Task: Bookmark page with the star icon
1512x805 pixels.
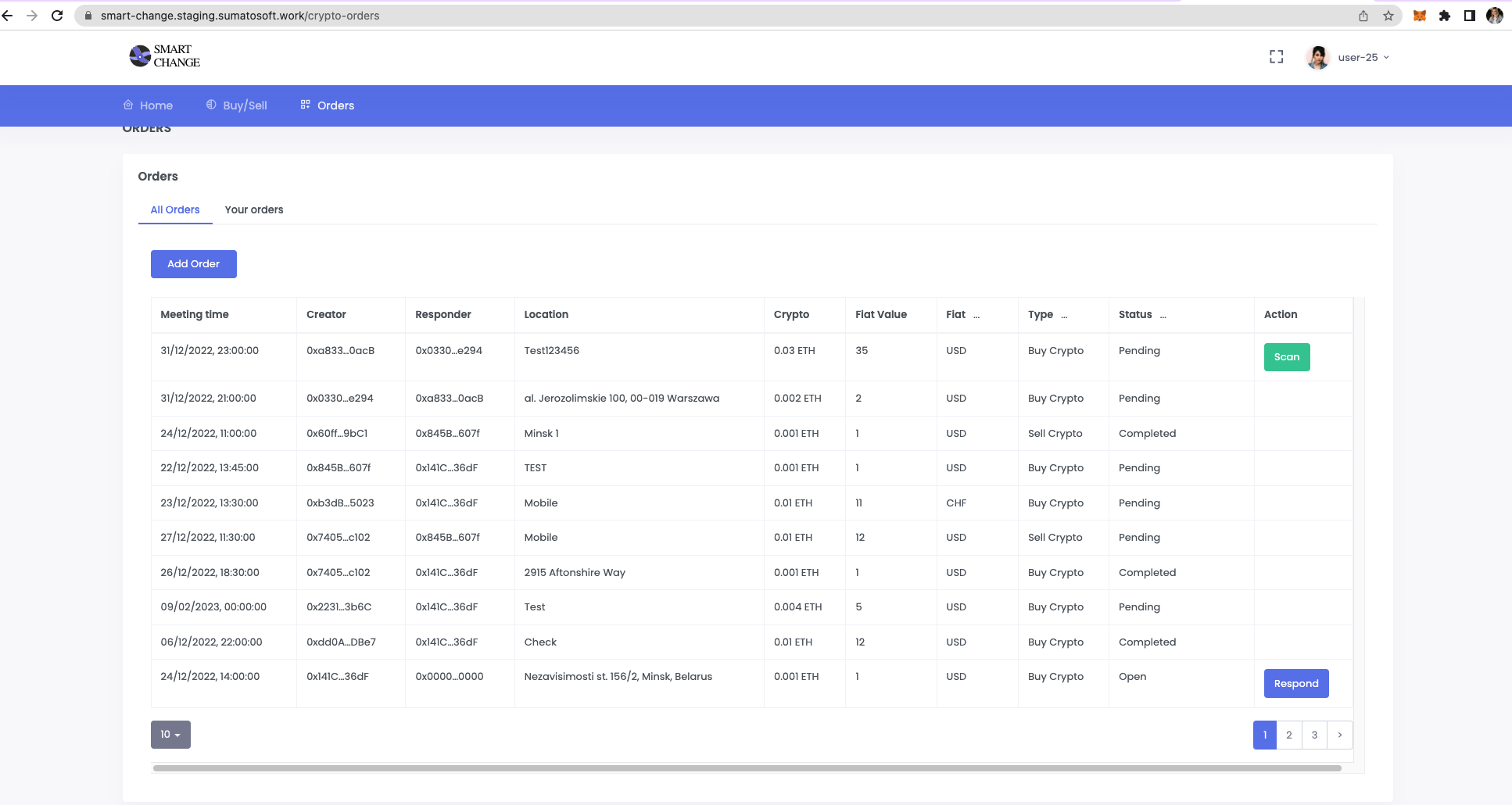Action: pyautogui.click(x=1388, y=16)
